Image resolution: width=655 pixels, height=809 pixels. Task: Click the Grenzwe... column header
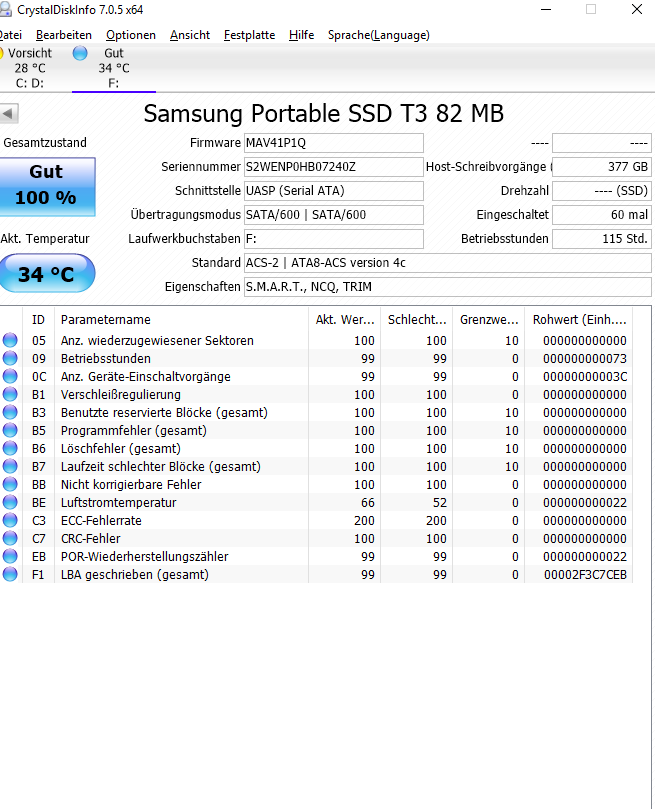tap(489, 320)
